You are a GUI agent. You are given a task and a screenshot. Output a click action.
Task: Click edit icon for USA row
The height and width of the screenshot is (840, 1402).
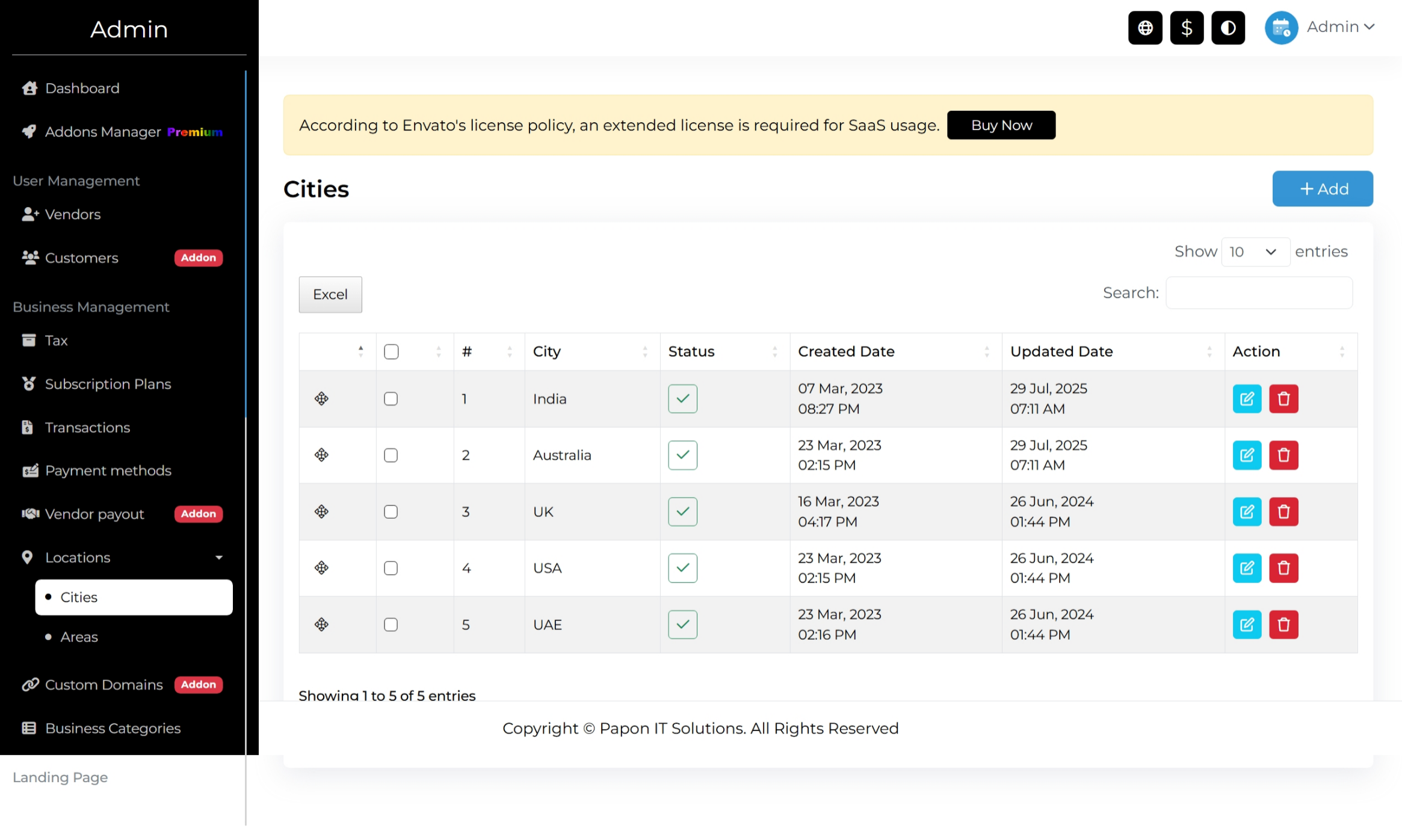[1247, 568]
